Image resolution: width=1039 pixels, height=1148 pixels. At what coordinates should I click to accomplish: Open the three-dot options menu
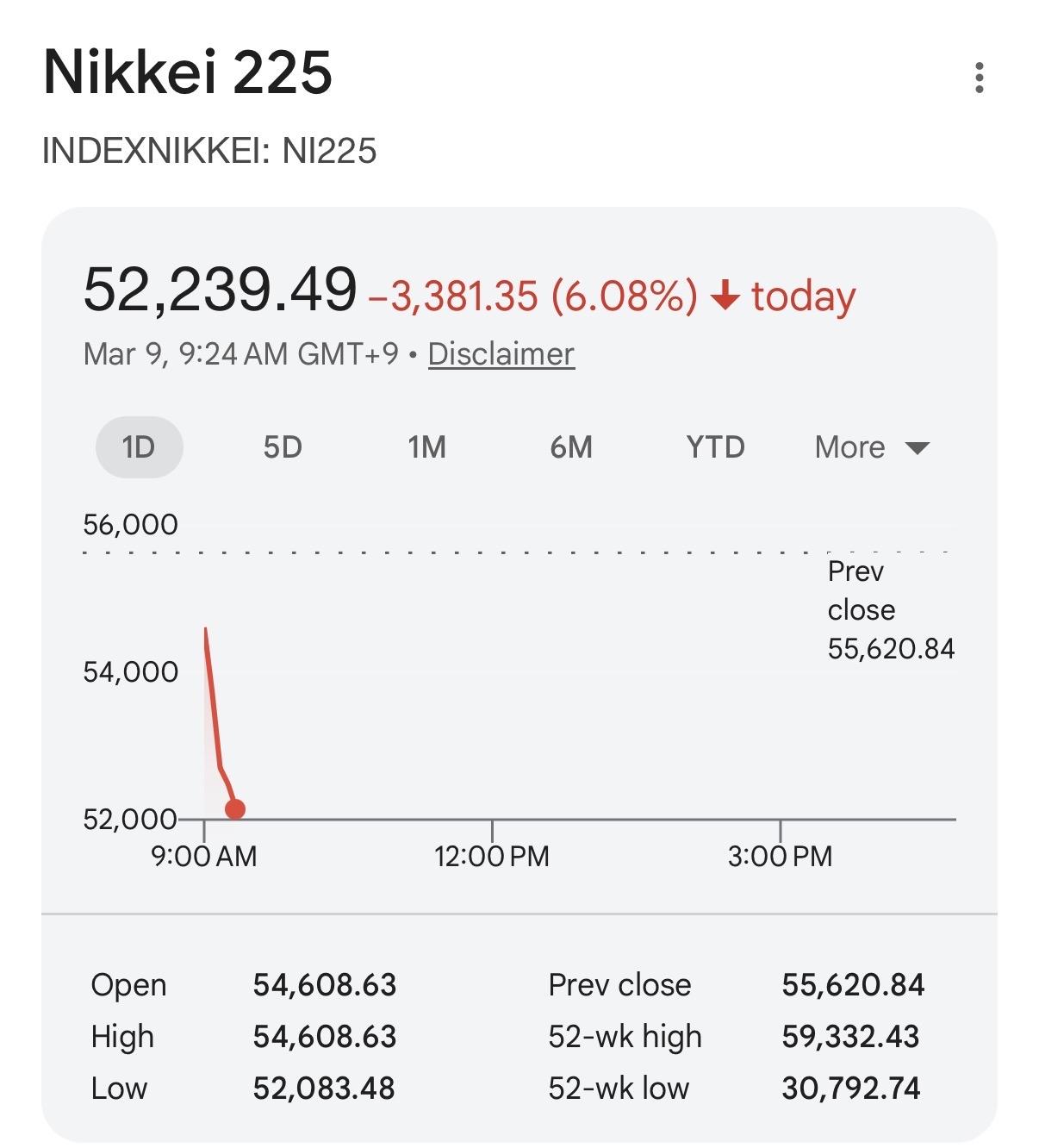[x=979, y=78]
